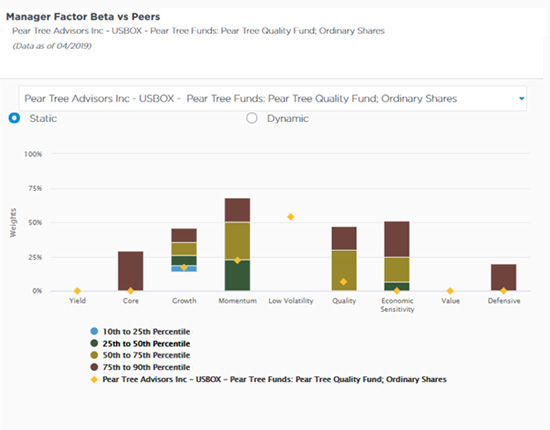Click the Quality fund diamond marker

coord(343,282)
